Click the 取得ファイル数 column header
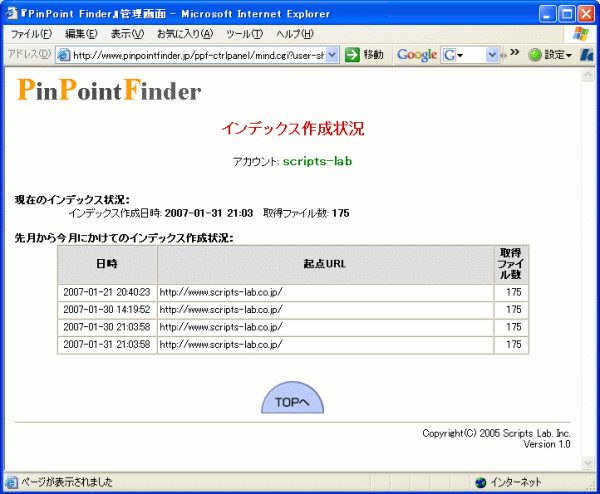Screen dimensions: 600x494 511,264
